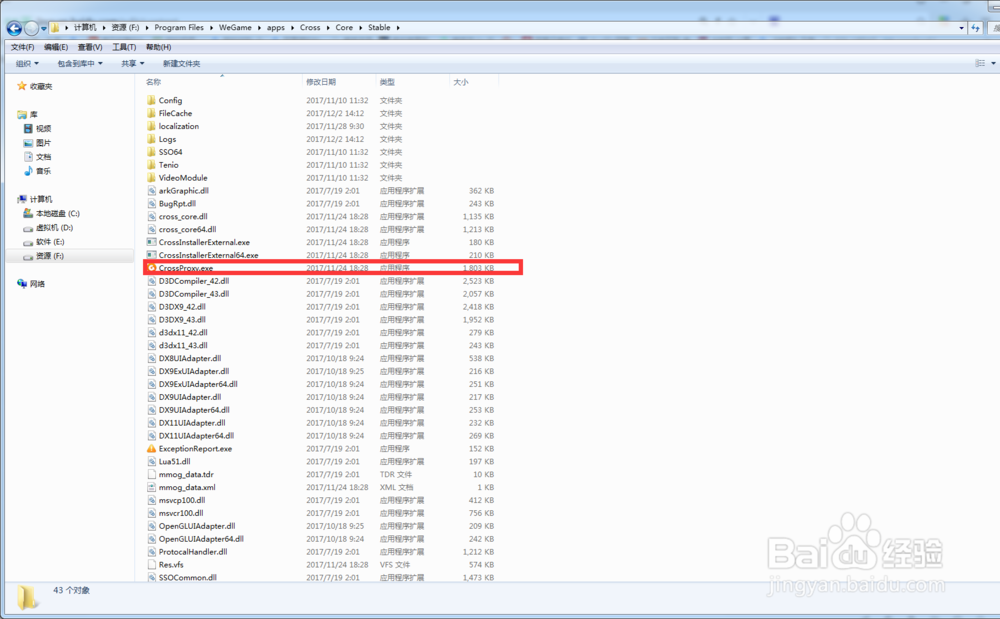
Task: Expand the 共享 dropdown
Action: pyautogui.click(x=133, y=64)
